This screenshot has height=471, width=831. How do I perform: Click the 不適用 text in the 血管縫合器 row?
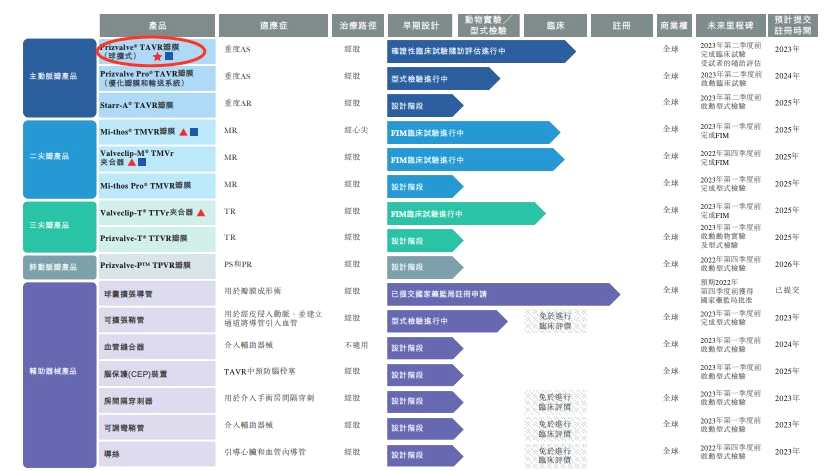point(356,345)
